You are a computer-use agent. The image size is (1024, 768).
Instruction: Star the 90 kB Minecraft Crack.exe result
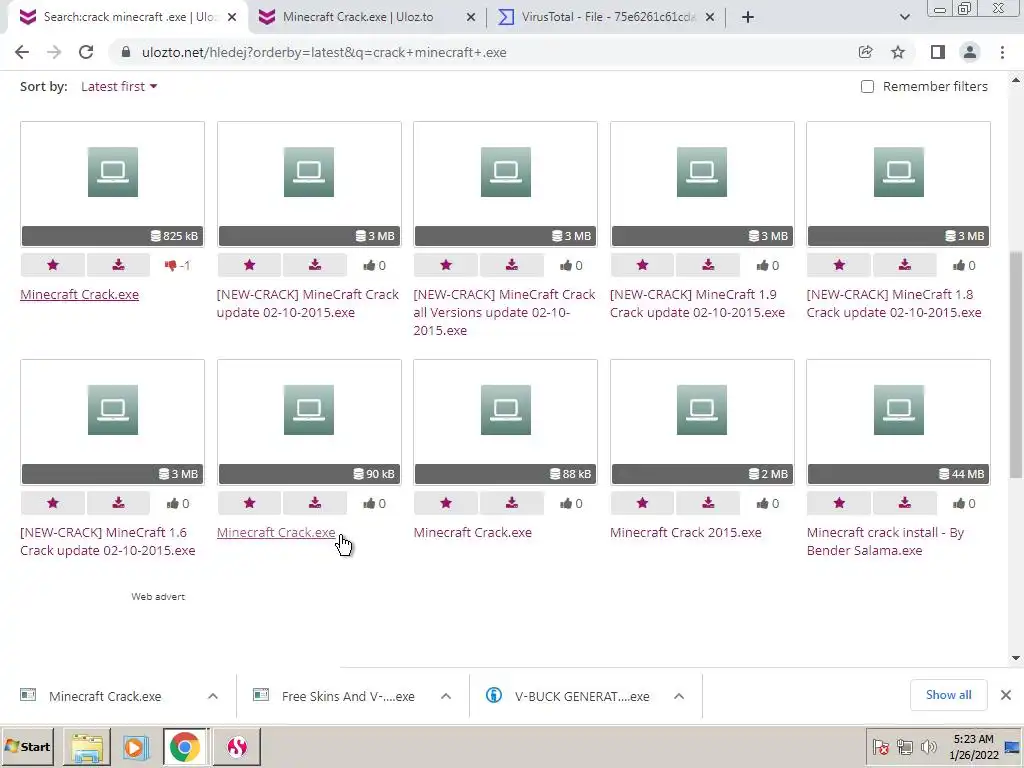click(249, 503)
